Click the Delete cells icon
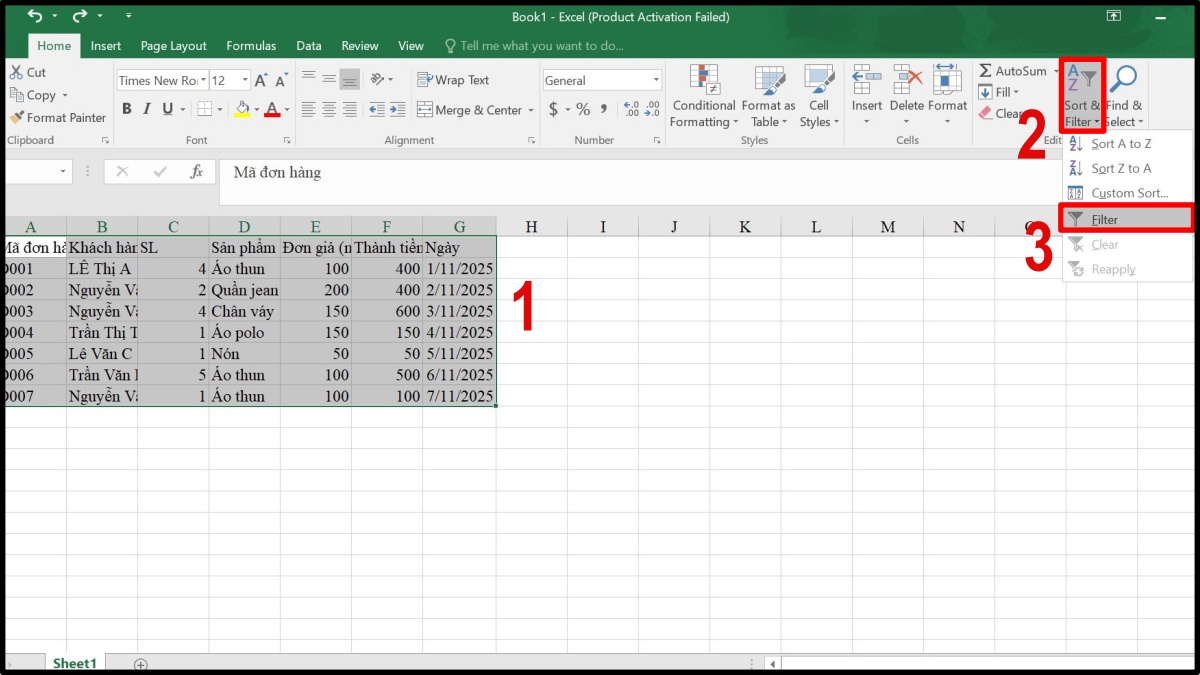The height and width of the screenshot is (675, 1200). (906, 80)
